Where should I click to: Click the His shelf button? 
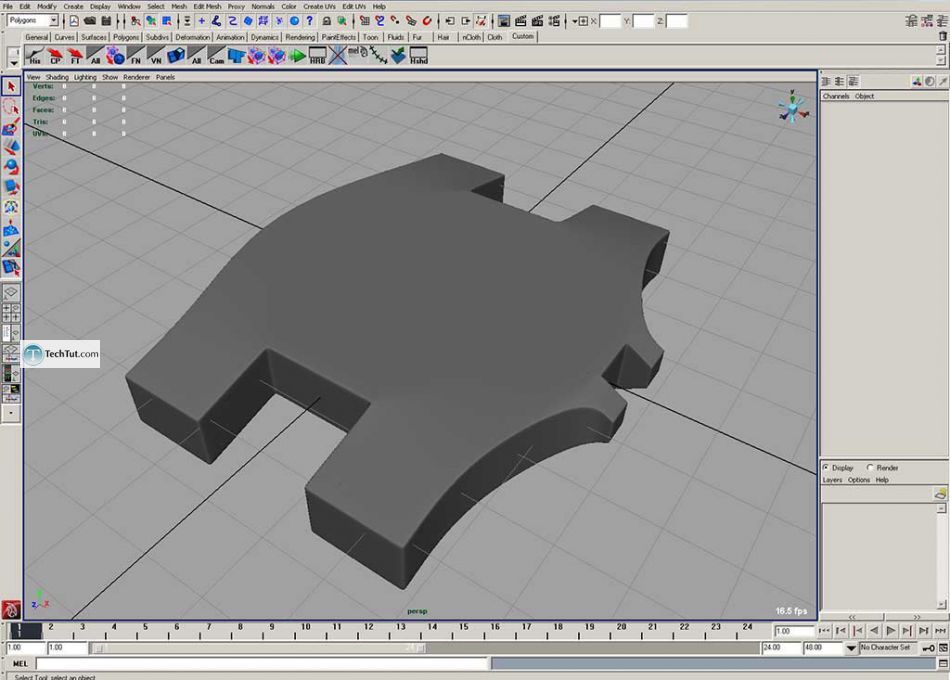pos(35,56)
